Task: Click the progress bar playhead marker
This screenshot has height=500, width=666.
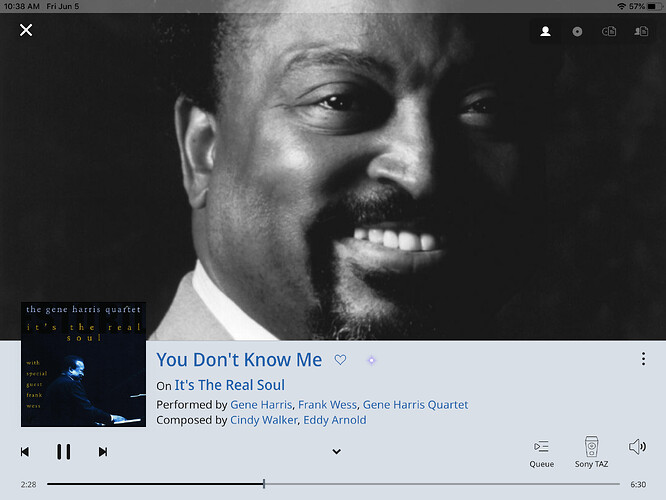Action: [x=264, y=484]
